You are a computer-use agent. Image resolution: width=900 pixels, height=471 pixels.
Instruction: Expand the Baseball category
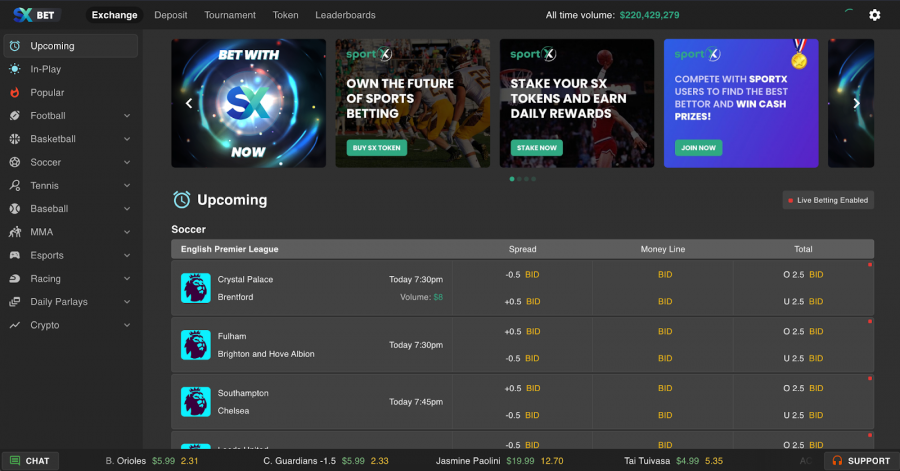127,209
